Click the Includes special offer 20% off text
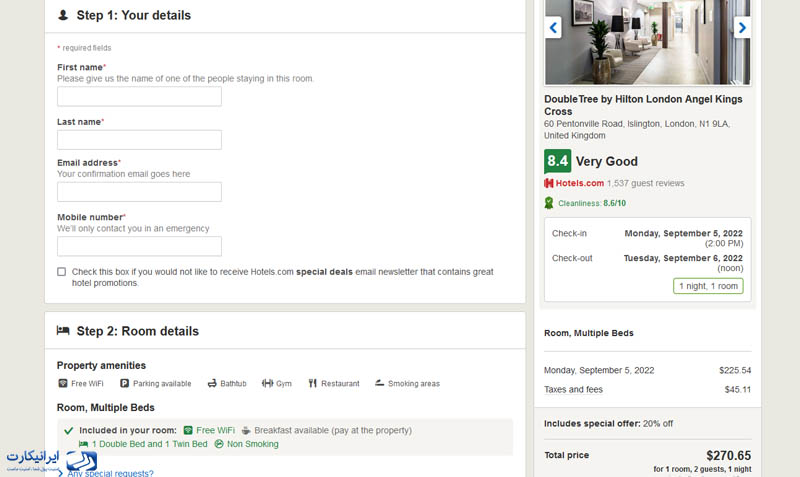The width and height of the screenshot is (800, 477). point(608,423)
